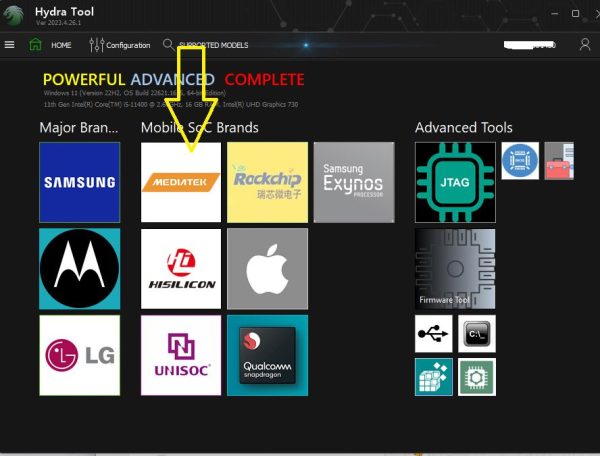
Task: Open the teal grid blocks tool
Action: click(434, 377)
